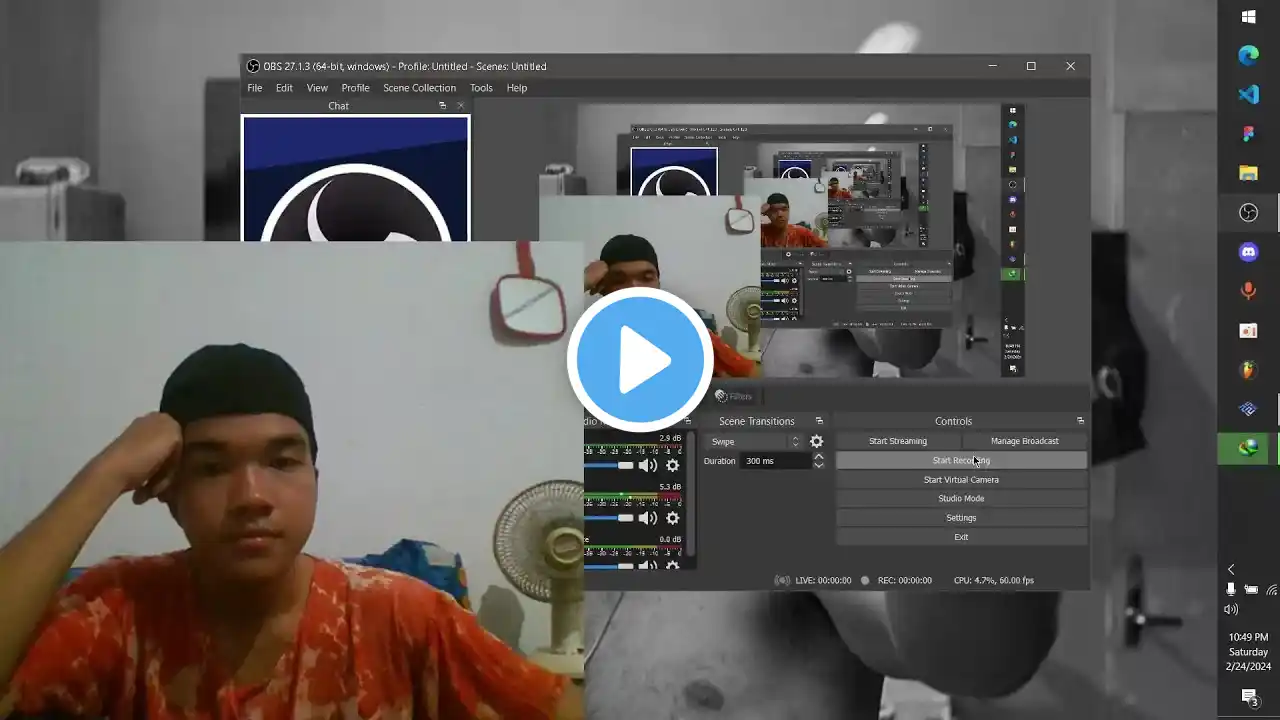Click the Duration 300 ms field
This screenshot has height=720, width=1280.
777,461
